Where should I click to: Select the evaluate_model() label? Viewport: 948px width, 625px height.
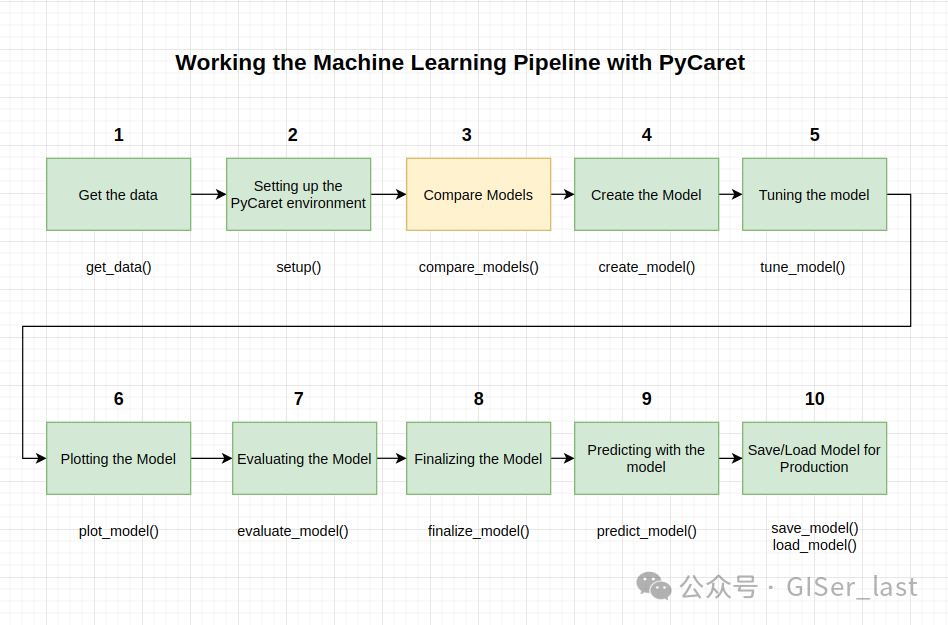coord(293,531)
